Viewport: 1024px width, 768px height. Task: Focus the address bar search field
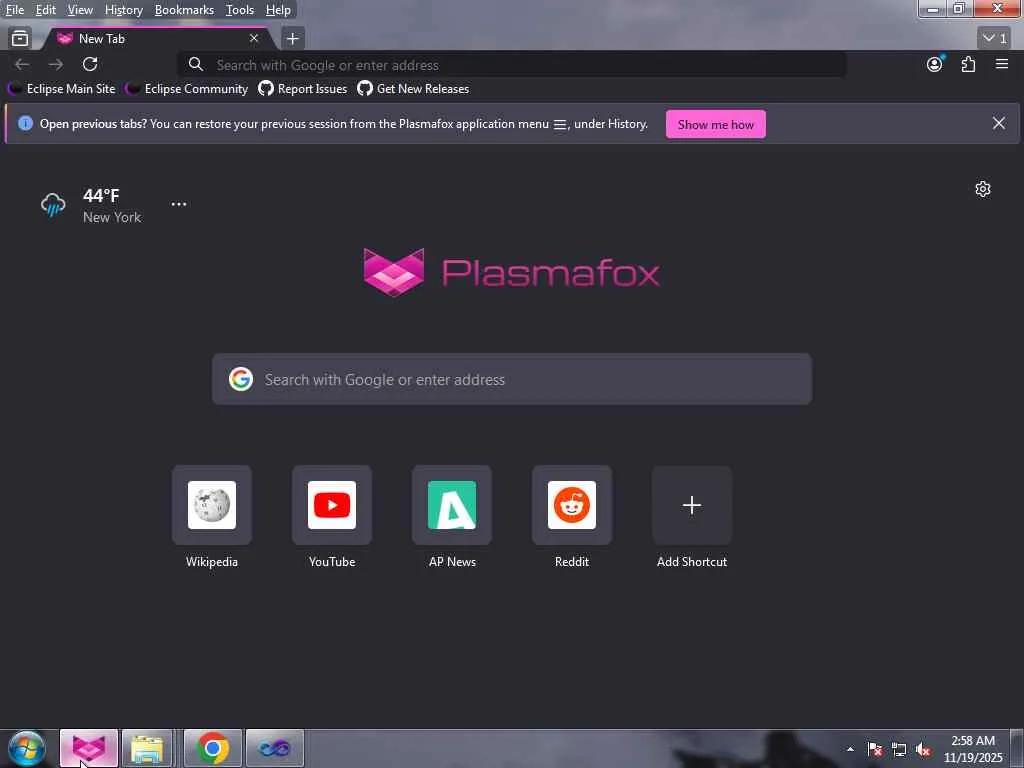coord(513,65)
